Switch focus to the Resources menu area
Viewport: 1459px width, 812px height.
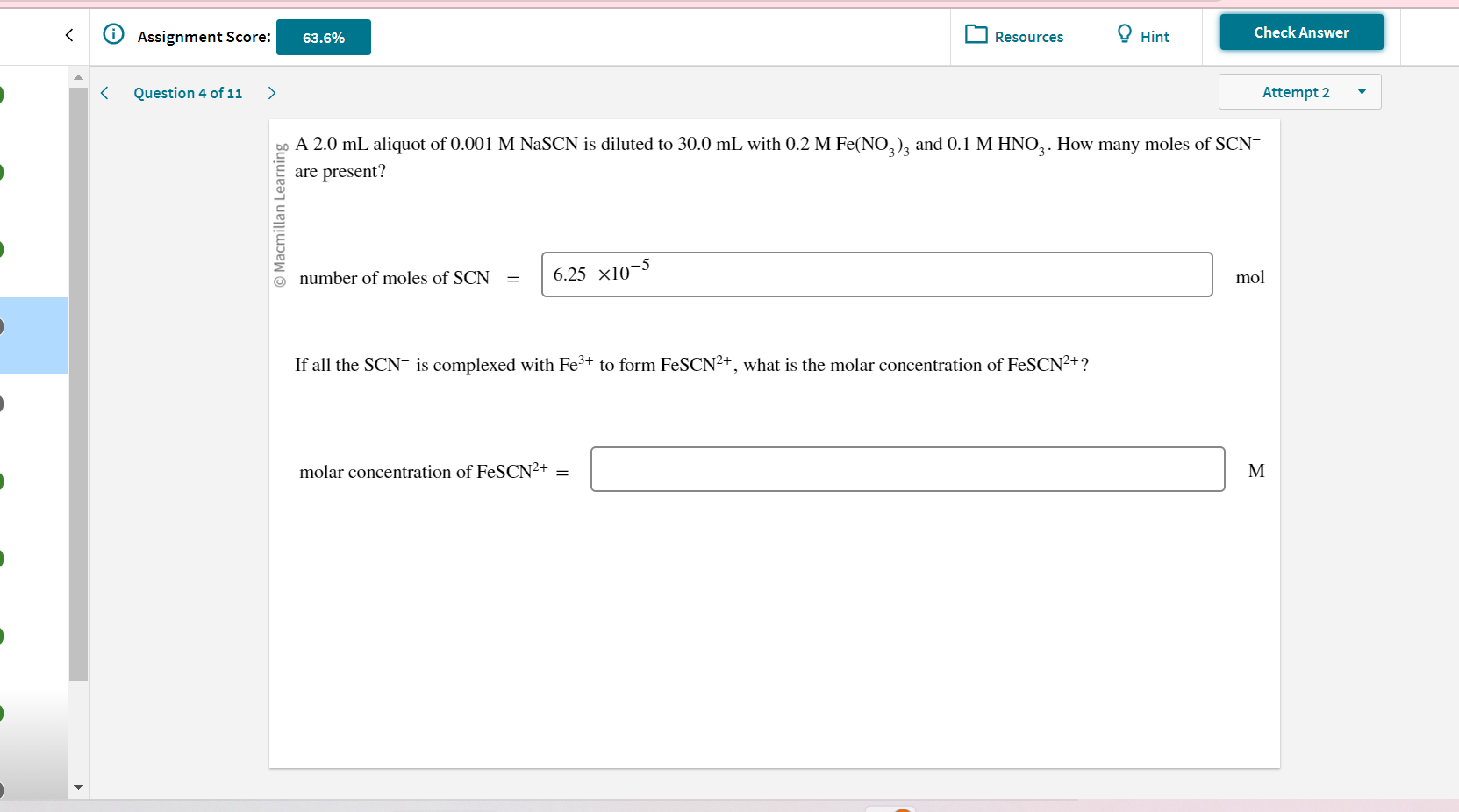coord(1013,36)
